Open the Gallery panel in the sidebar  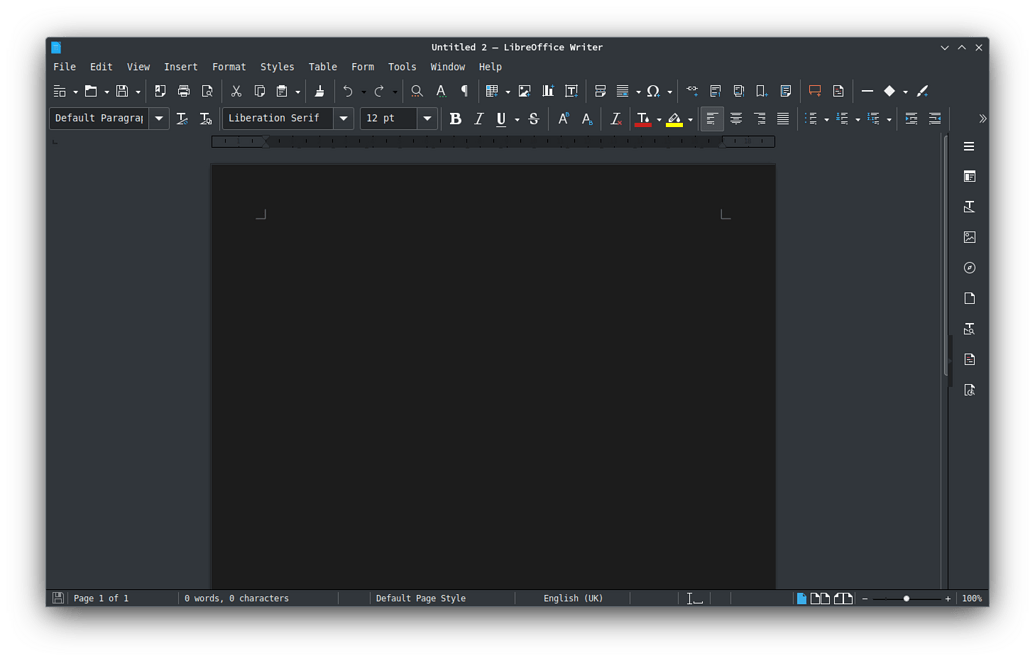[x=968, y=237]
